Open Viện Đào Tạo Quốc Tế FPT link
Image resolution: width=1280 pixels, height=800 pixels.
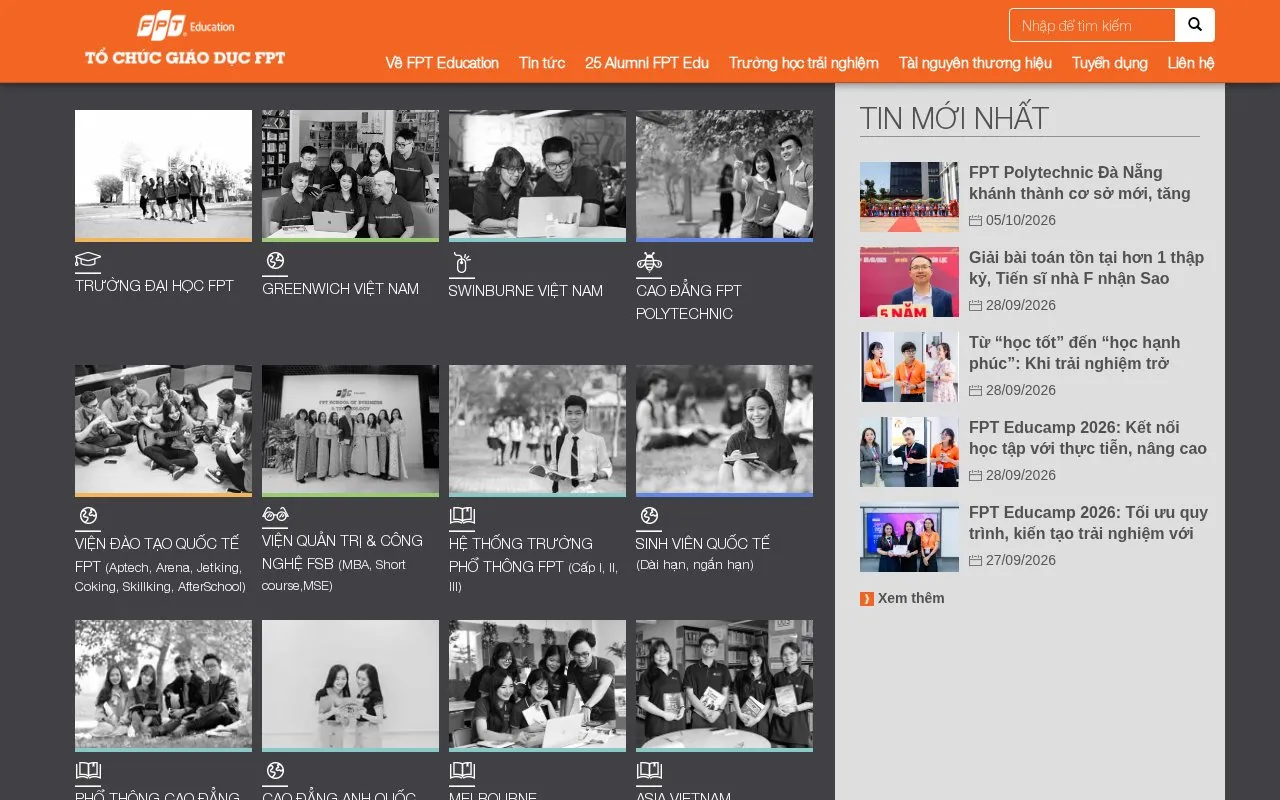pos(160,565)
